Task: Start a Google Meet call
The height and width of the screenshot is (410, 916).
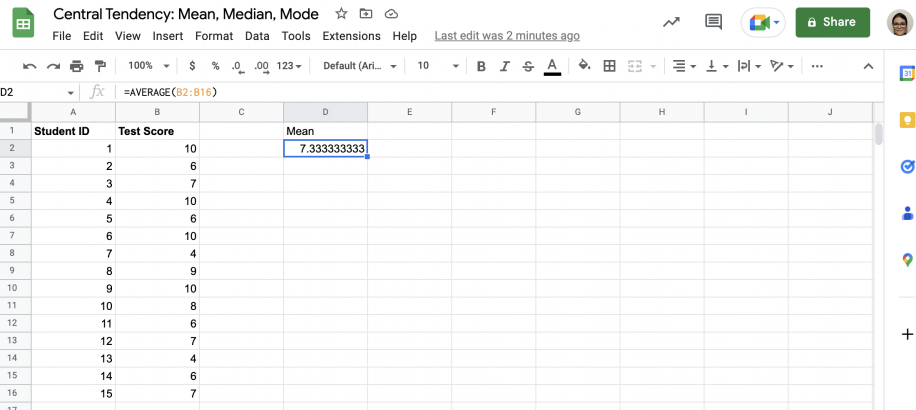Action: [x=764, y=23]
